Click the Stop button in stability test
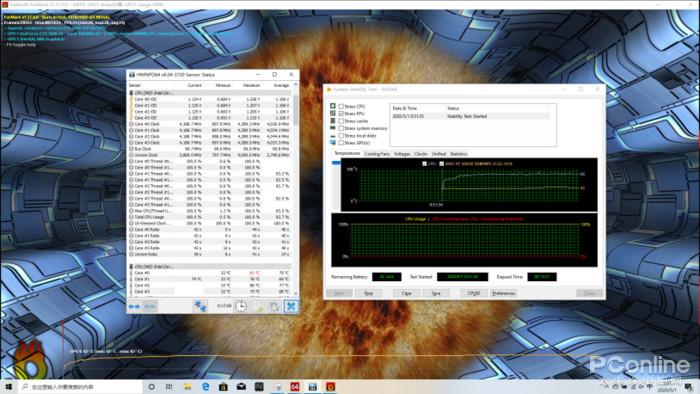 [x=368, y=293]
